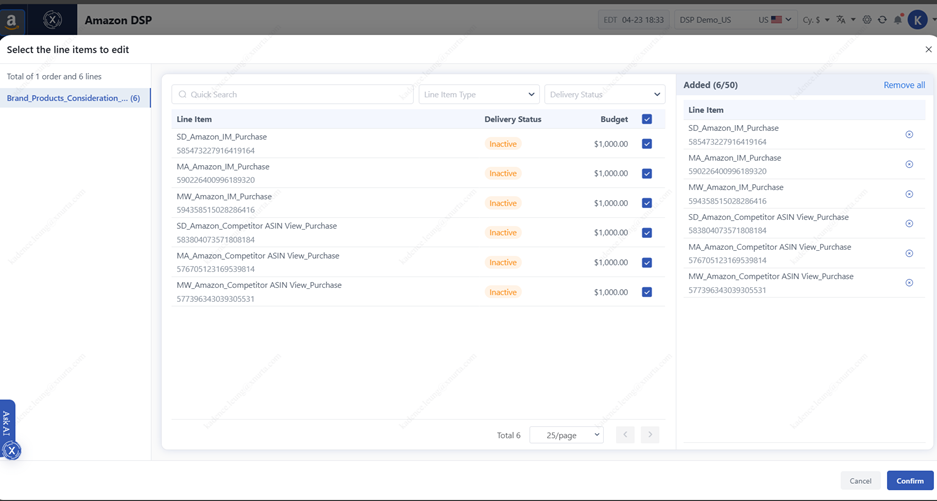Uncheck the MA_Amazon_Competitor ASIN View_Purchase line item
The image size is (937, 501).
pyautogui.click(x=647, y=263)
